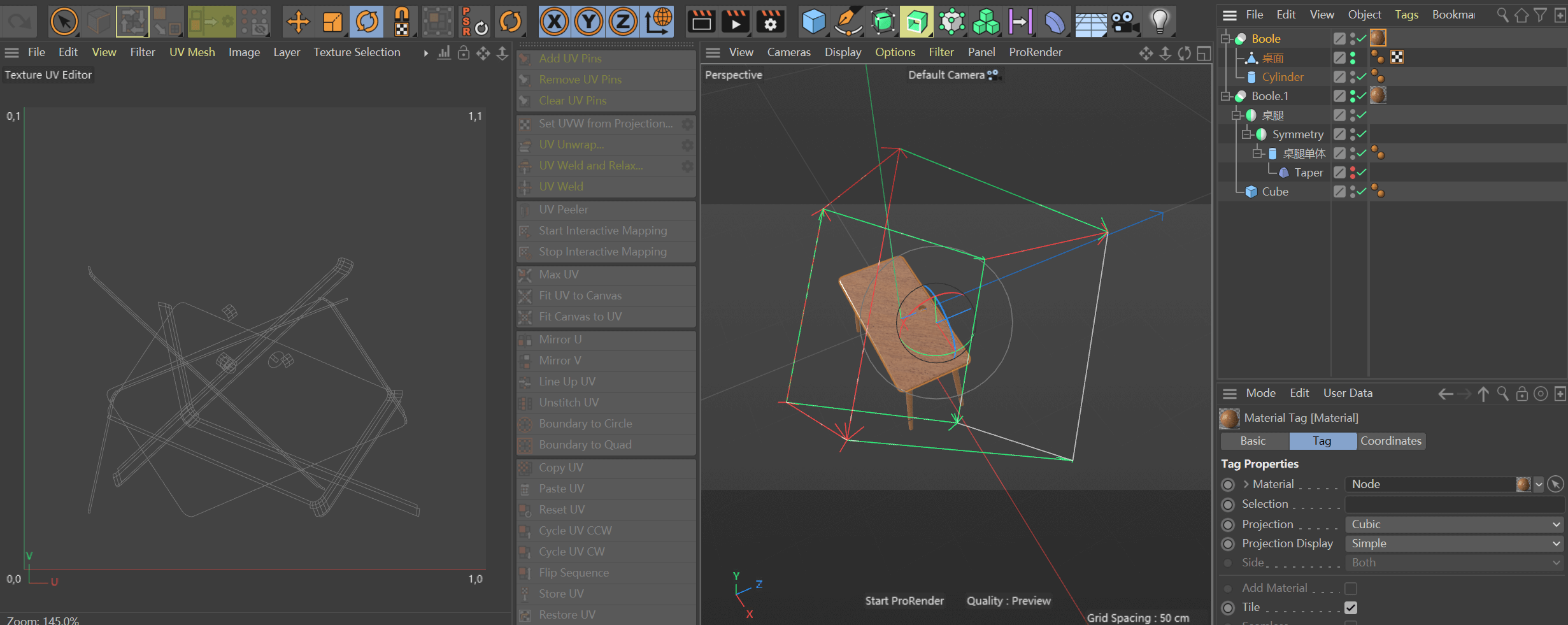
Task: Click the material picker arrow icon
Action: click(x=1555, y=484)
